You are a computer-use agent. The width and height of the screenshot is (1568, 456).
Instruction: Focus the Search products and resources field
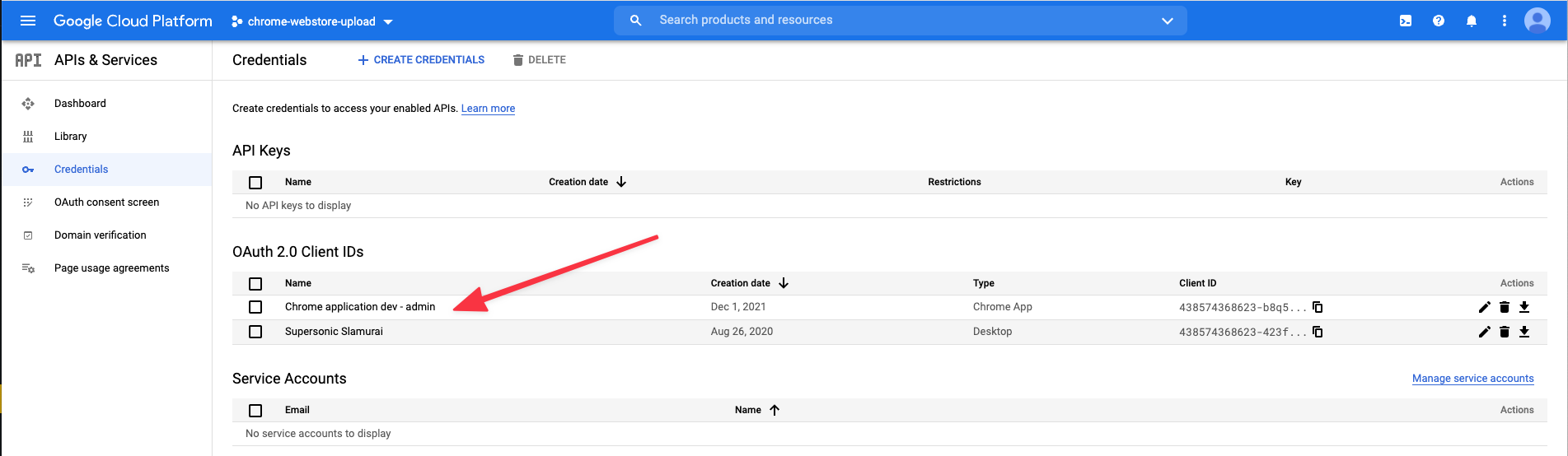click(900, 21)
